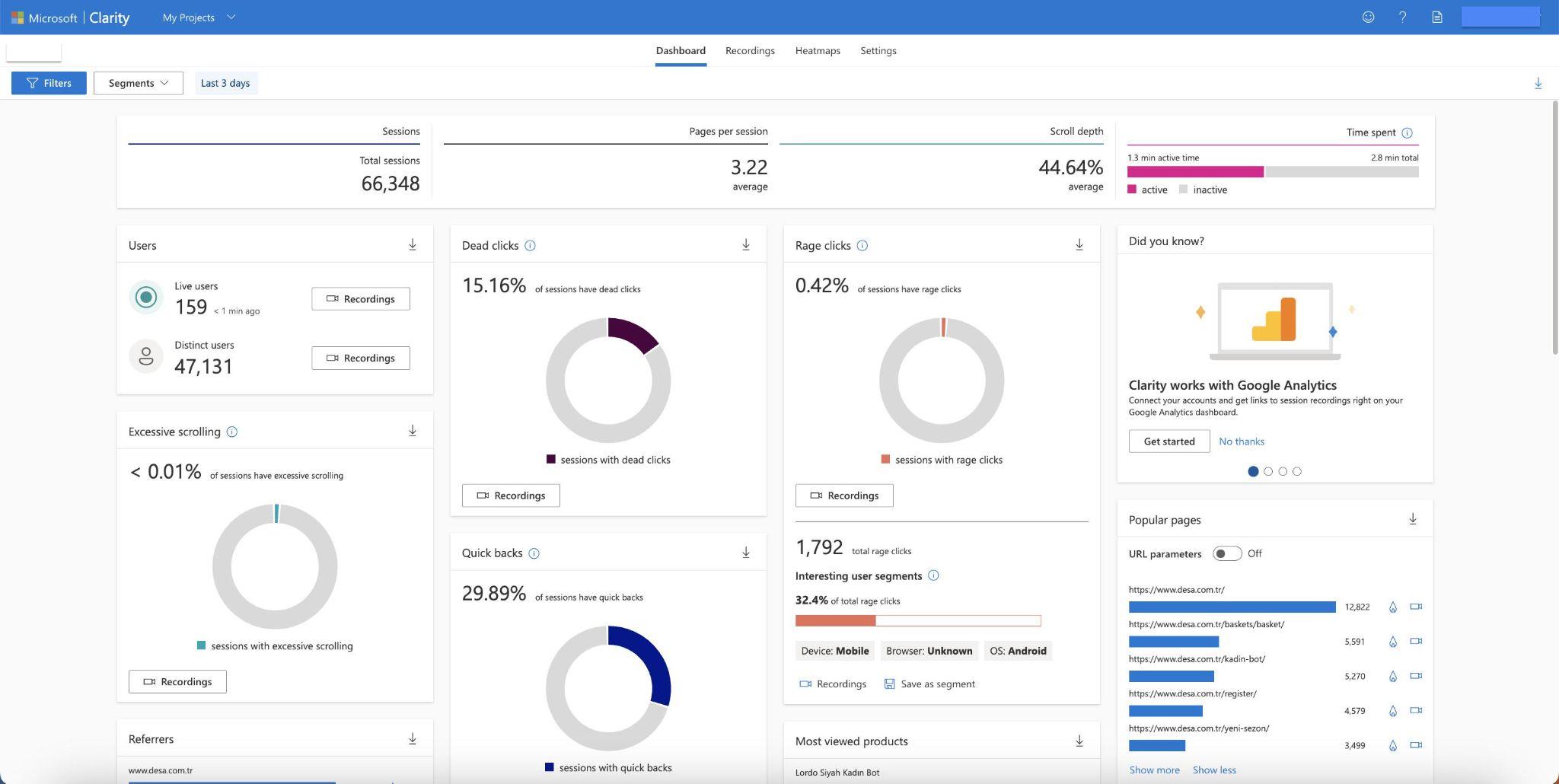This screenshot has width=1559, height=784.
Task: Click the Time spent active progress bar
Action: tap(1195, 172)
